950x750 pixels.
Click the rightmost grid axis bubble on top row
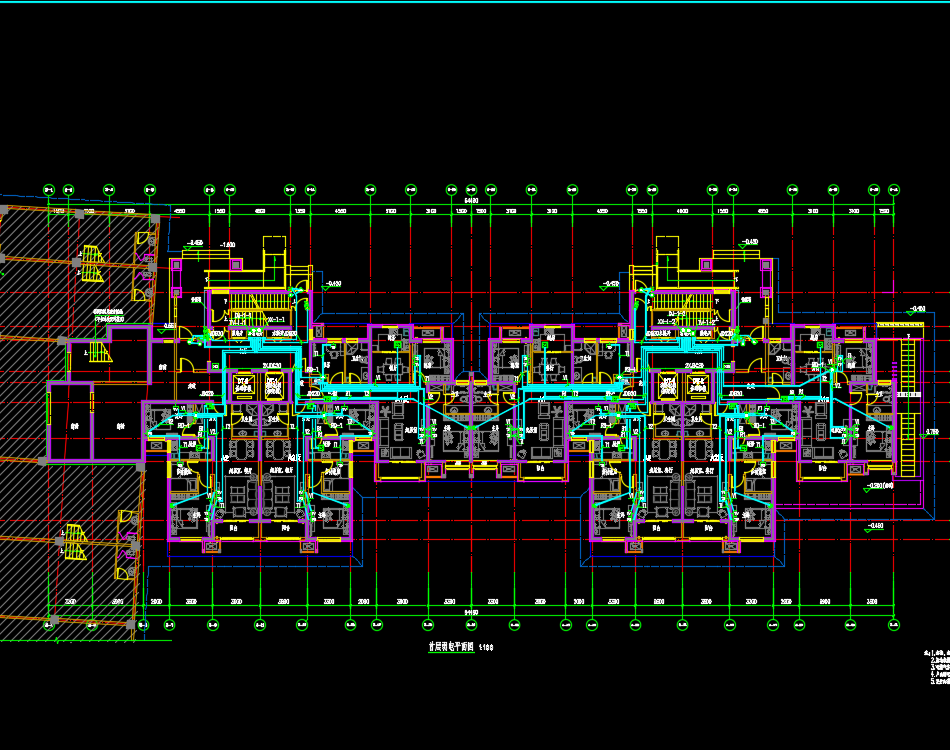(894, 189)
